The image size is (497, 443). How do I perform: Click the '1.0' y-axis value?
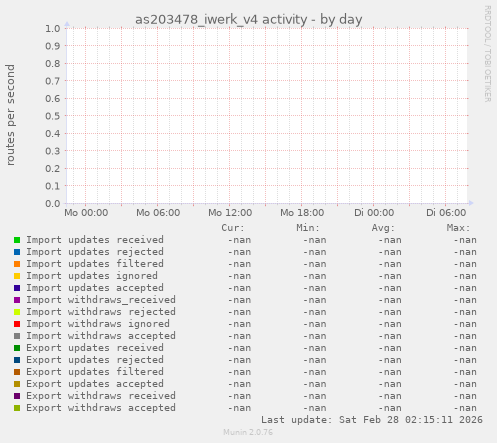coord(53,28)
